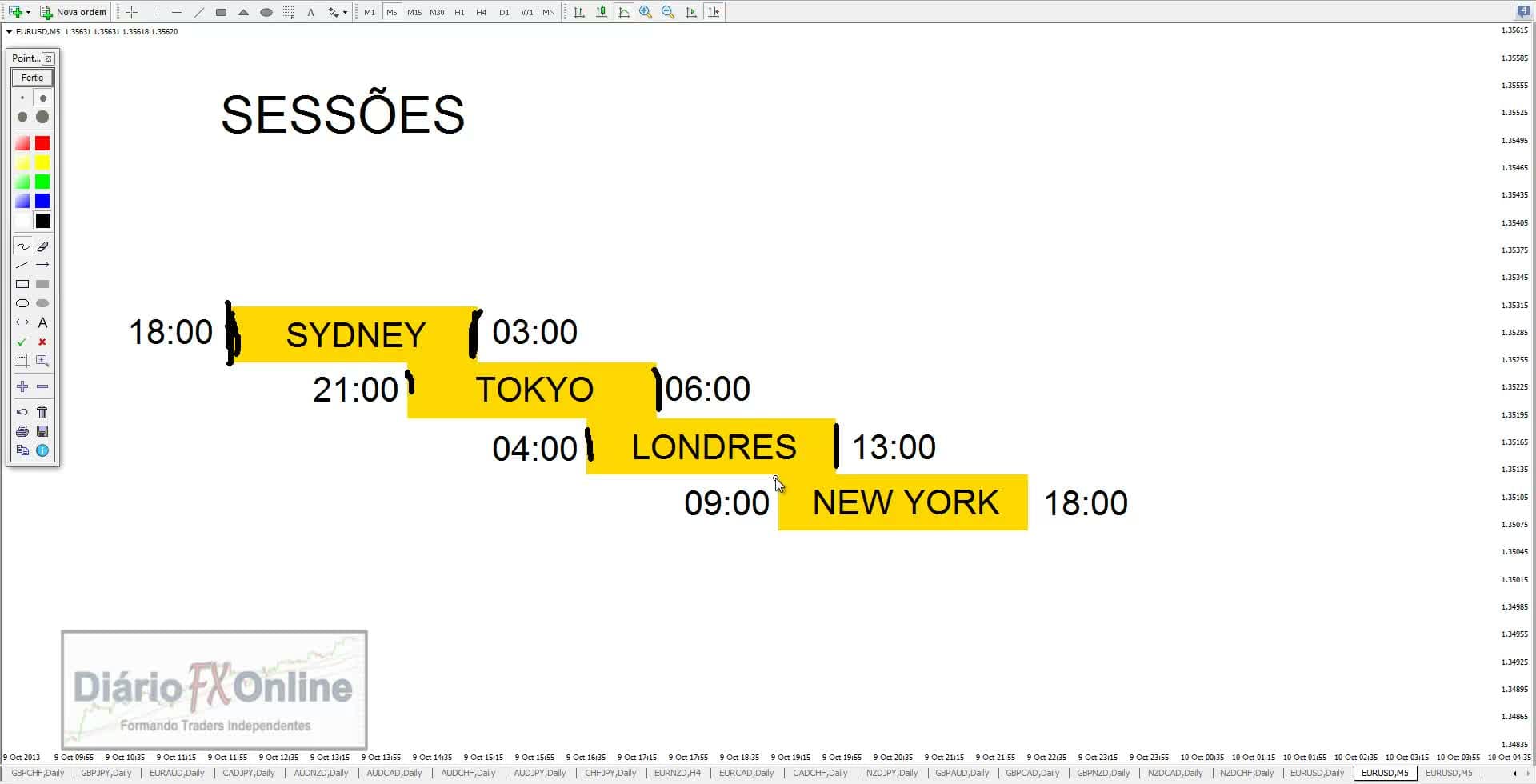Image resolution: width=1536 pixels, height=784 pixels.
Task: Switch to M30 timeframe
Action: tap(437, 12)
